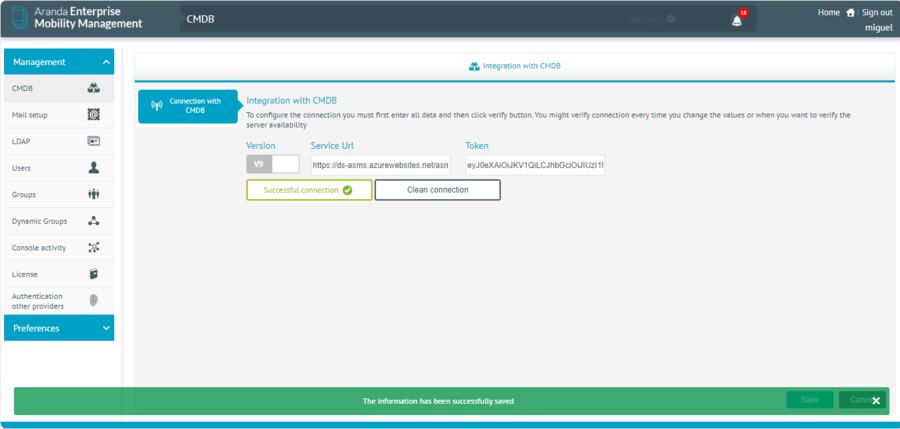Click the CMDB cubes icon in sidebar

tap(94, 88)
